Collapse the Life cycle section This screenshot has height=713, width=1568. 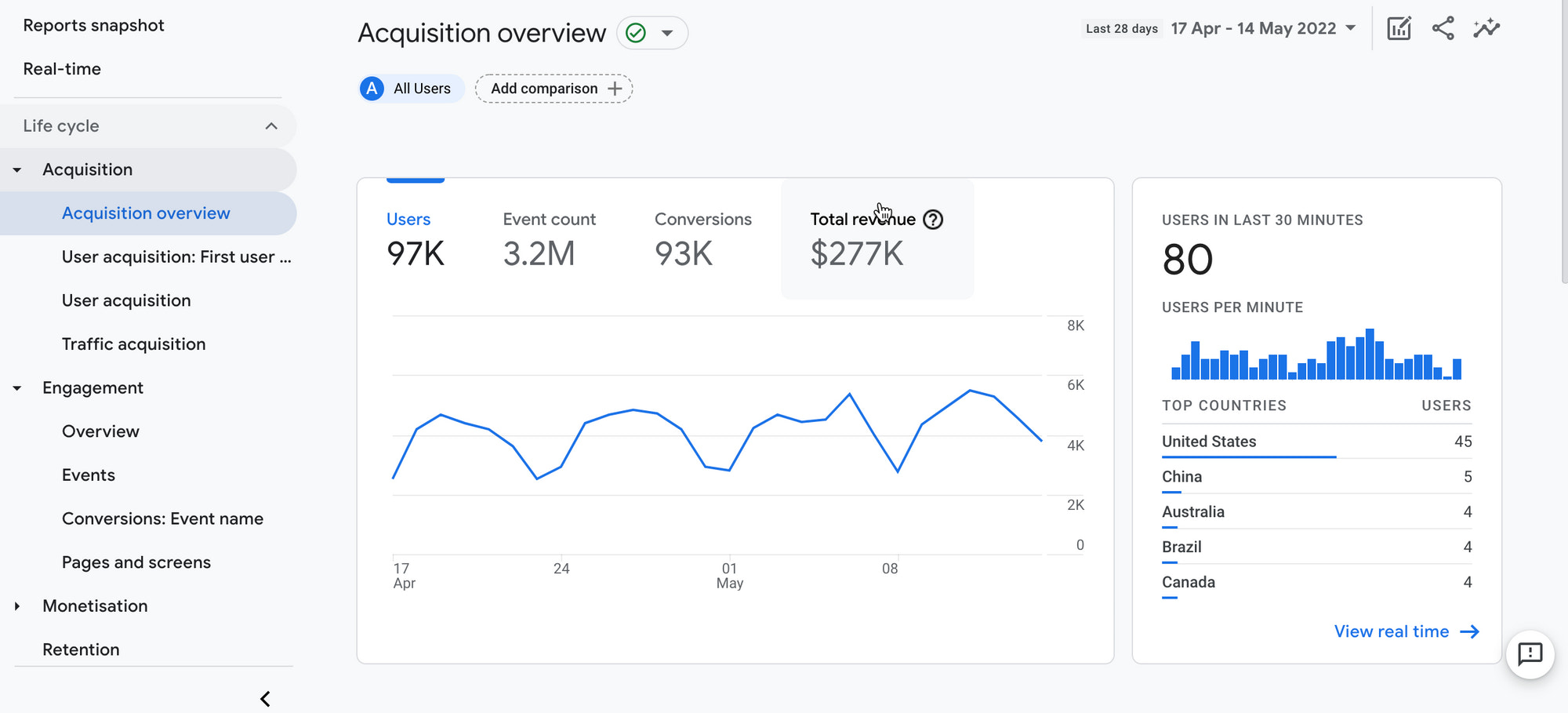coord(271,126)
